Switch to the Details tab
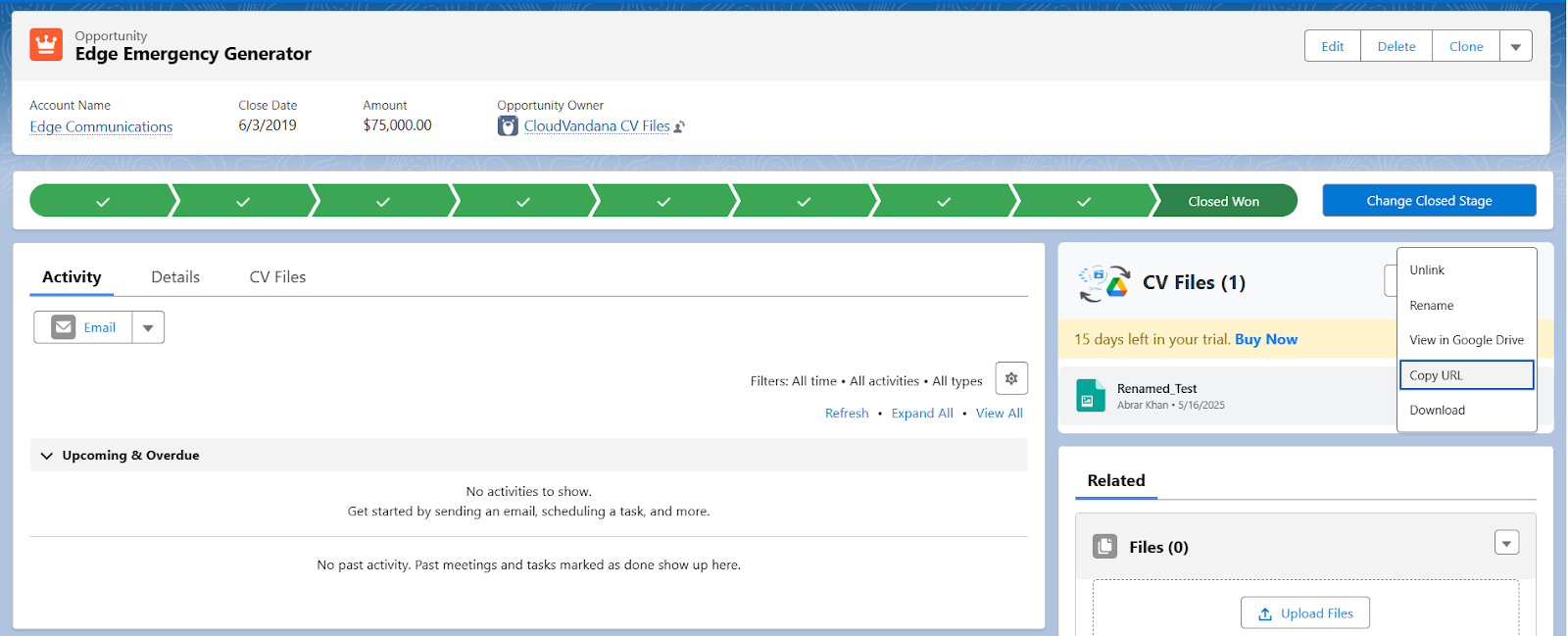The width and height of the screenshot is (1568, 636). tap(175, 277)
